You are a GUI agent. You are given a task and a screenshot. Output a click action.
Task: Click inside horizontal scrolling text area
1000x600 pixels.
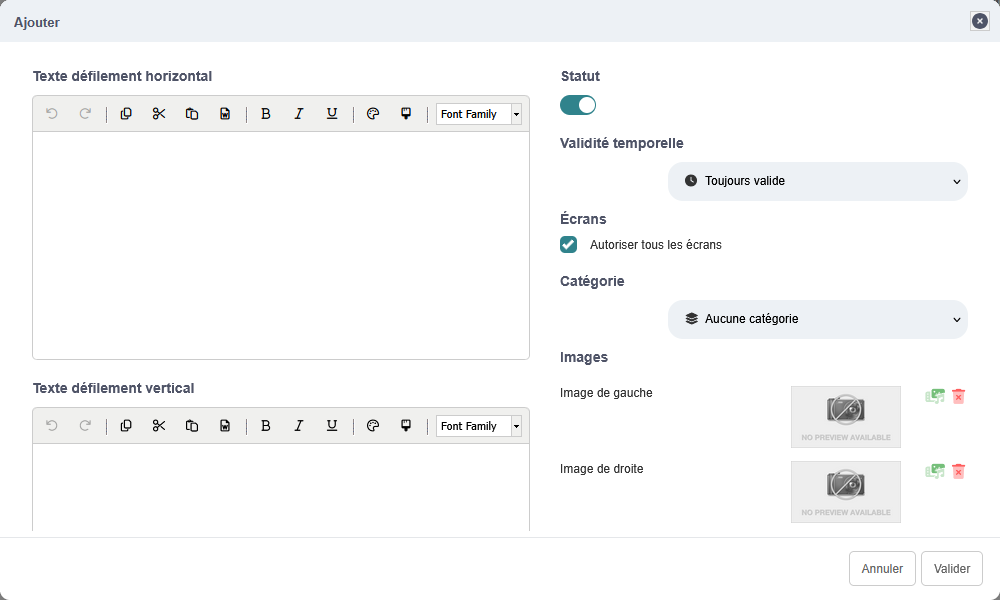tap(280, 245)
